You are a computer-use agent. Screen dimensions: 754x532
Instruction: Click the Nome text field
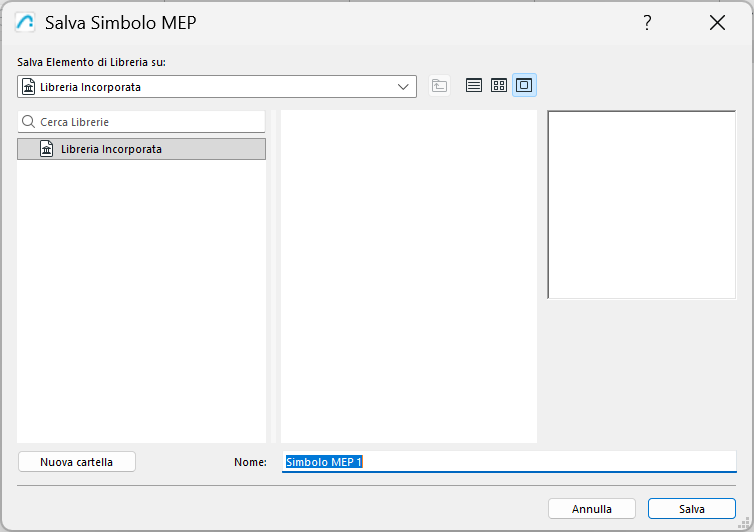pyautogui.click(x=509, y=462)
